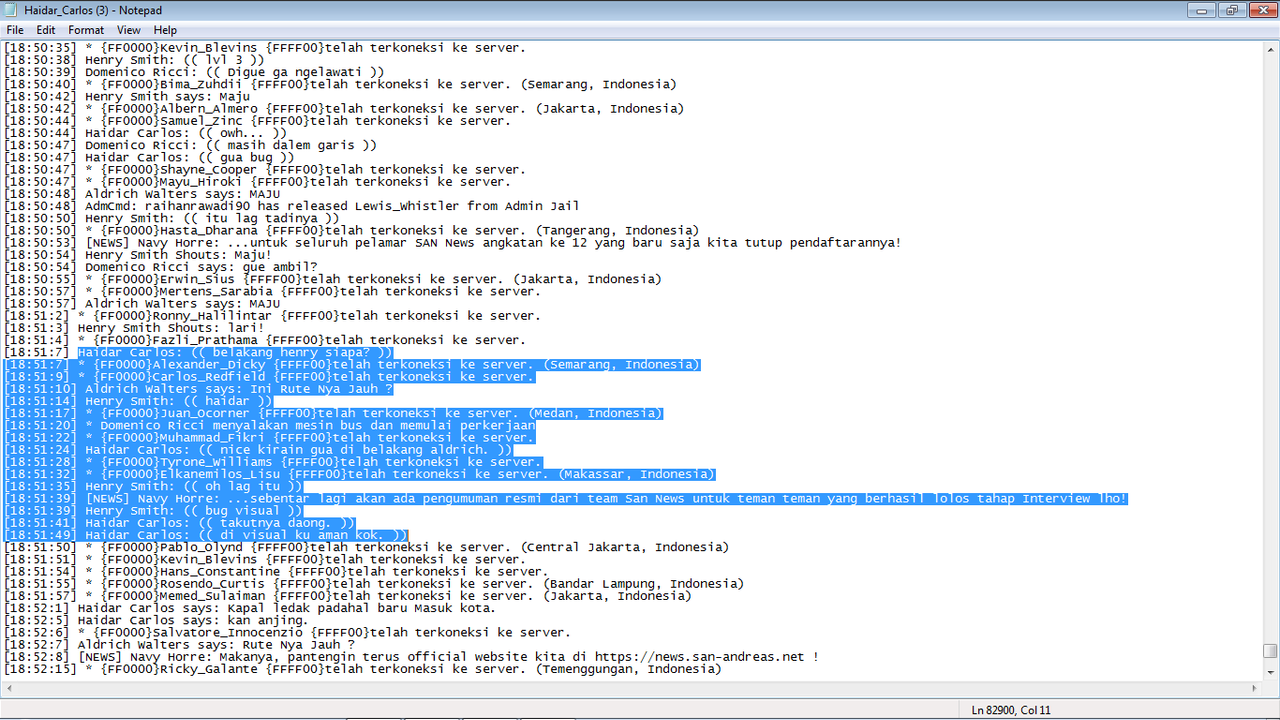Click line 'Henry Smith says: Maju'
The image size is (1280, 720).
128,96
